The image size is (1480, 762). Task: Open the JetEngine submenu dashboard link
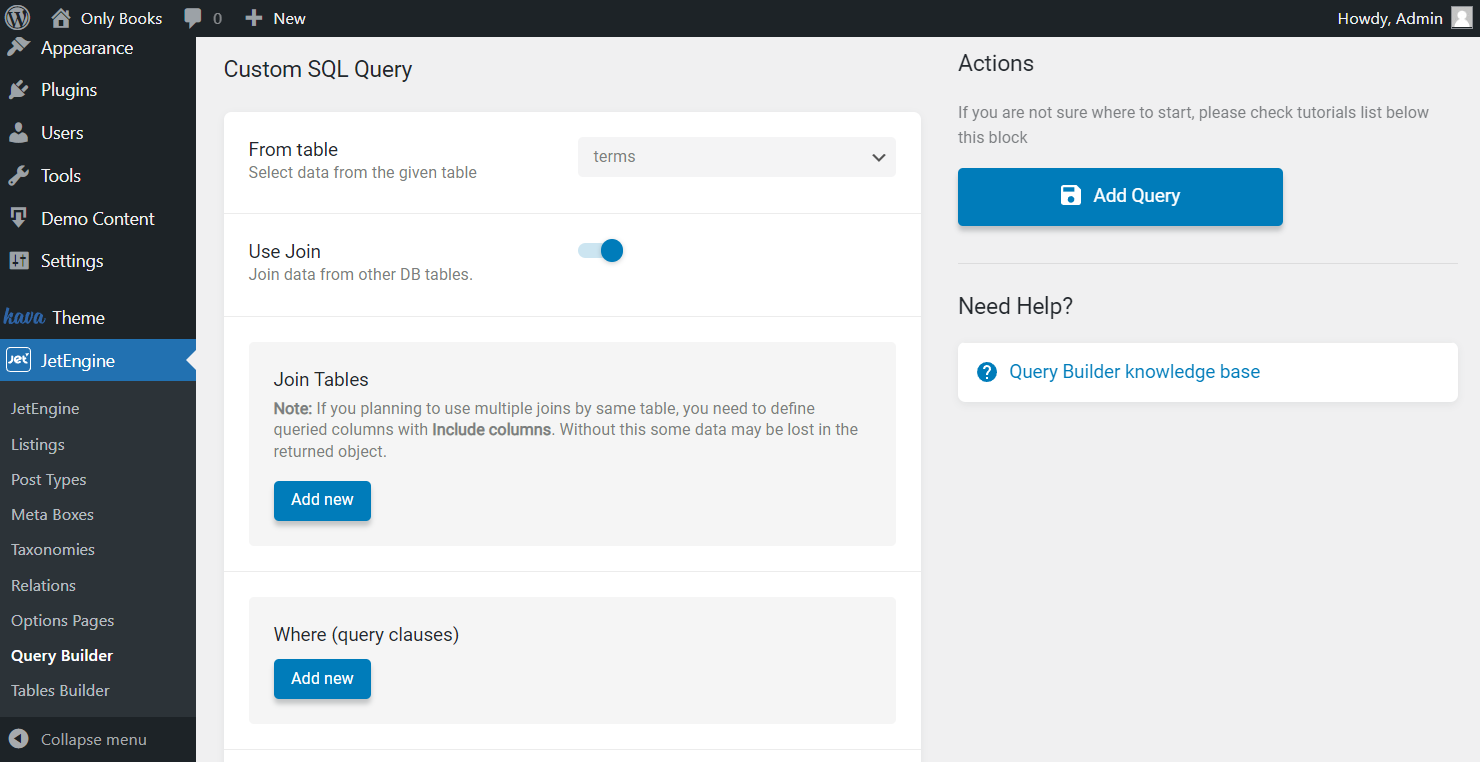click(45, 409)
